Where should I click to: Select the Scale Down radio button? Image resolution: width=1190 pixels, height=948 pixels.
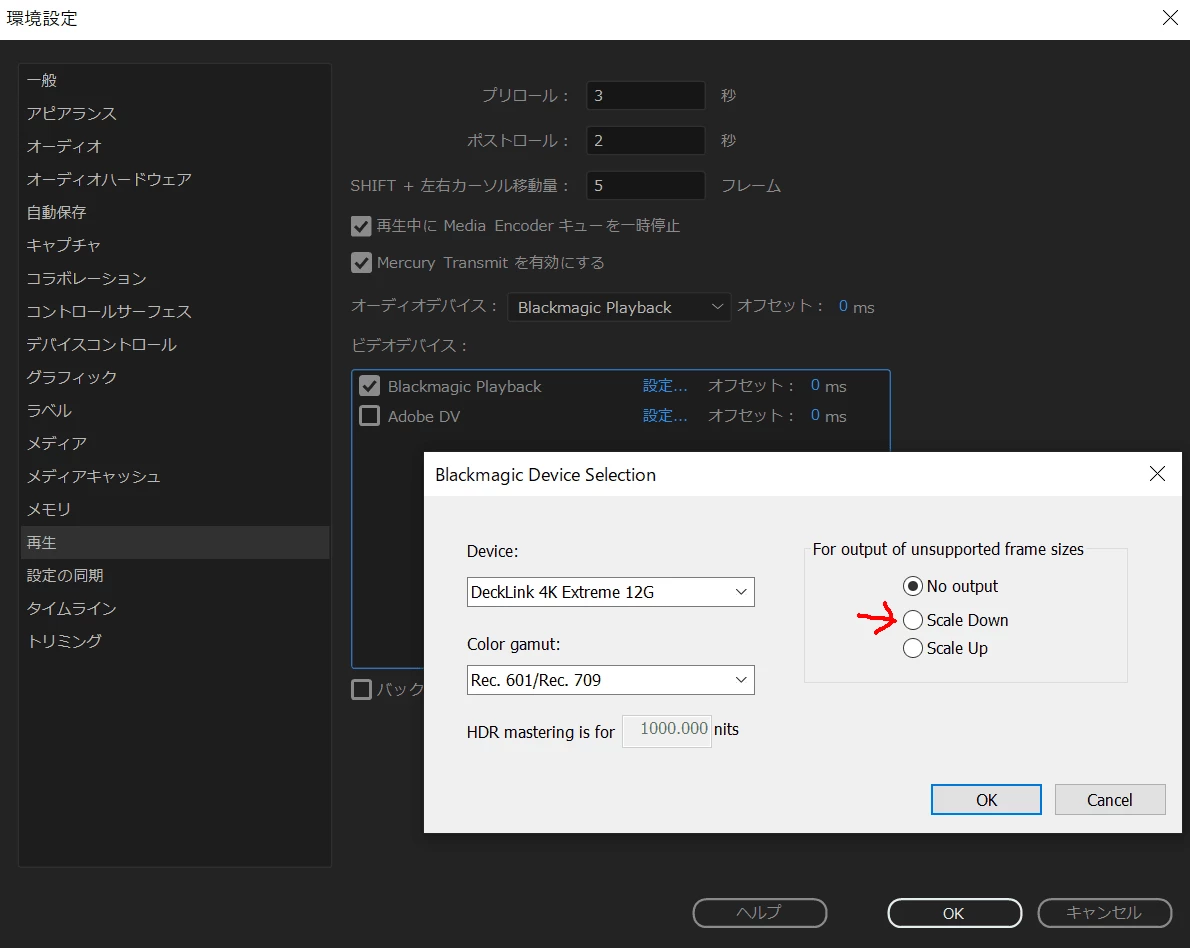(912, 620)
